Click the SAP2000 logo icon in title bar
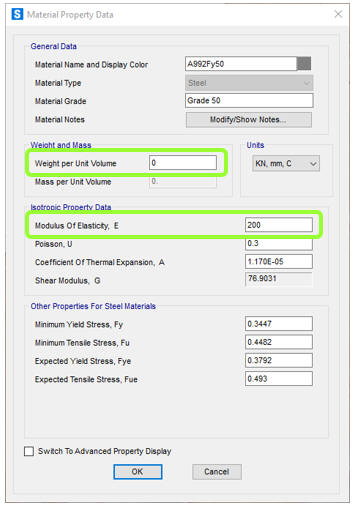The width and height of the screenshot is (362, 506). [17, 14]
